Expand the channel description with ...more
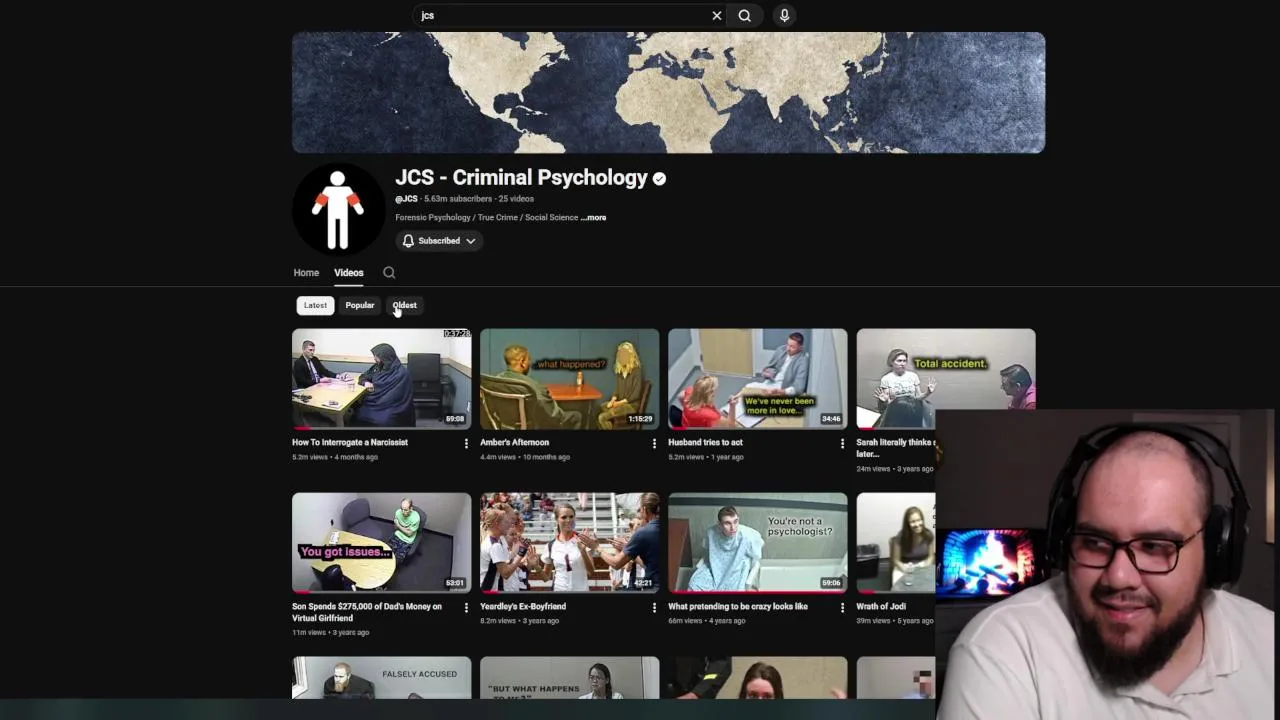 point(593,217)
